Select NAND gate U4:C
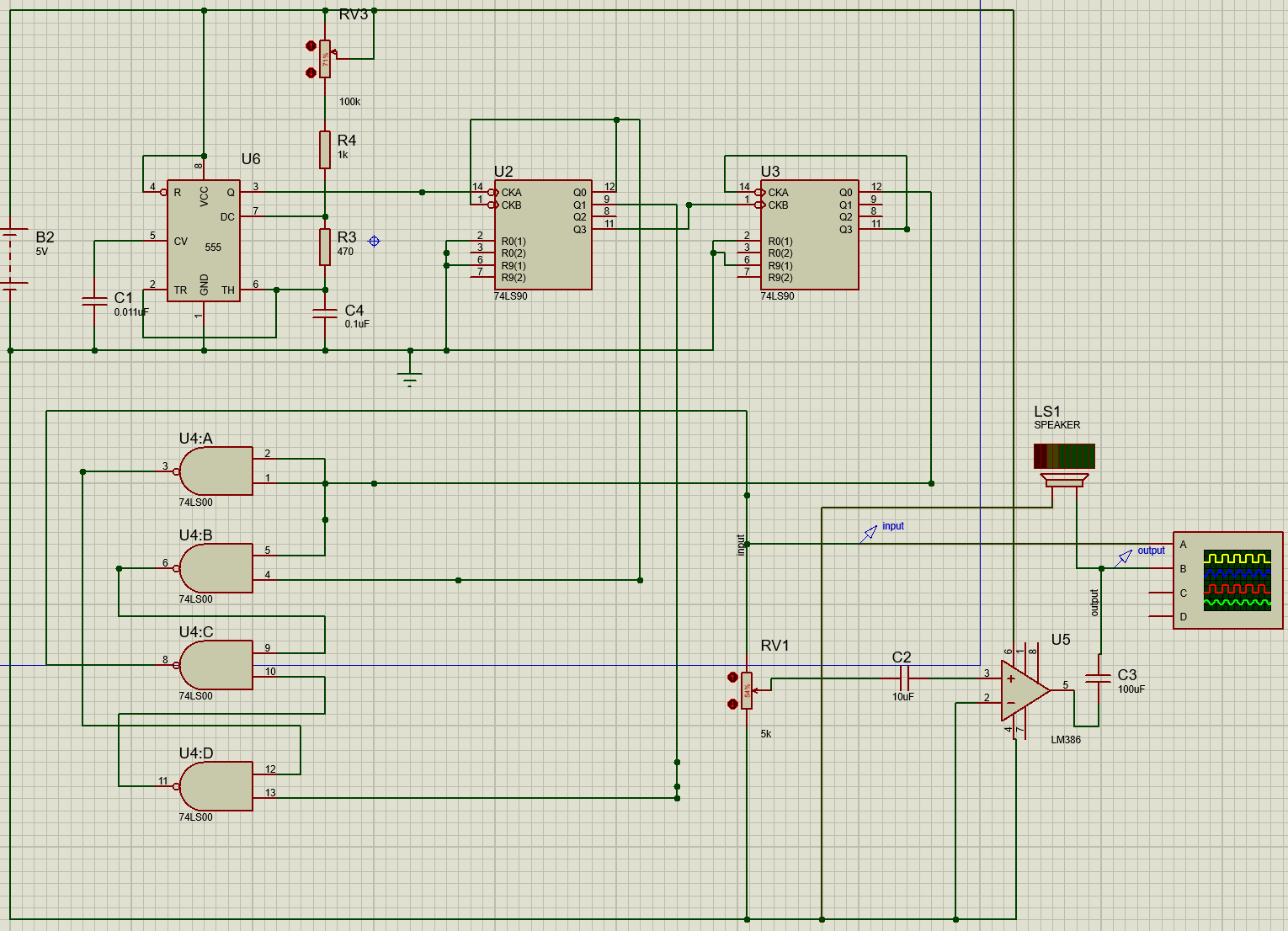The height and width of the screenshot is (931, 1288). coord(216,665)
